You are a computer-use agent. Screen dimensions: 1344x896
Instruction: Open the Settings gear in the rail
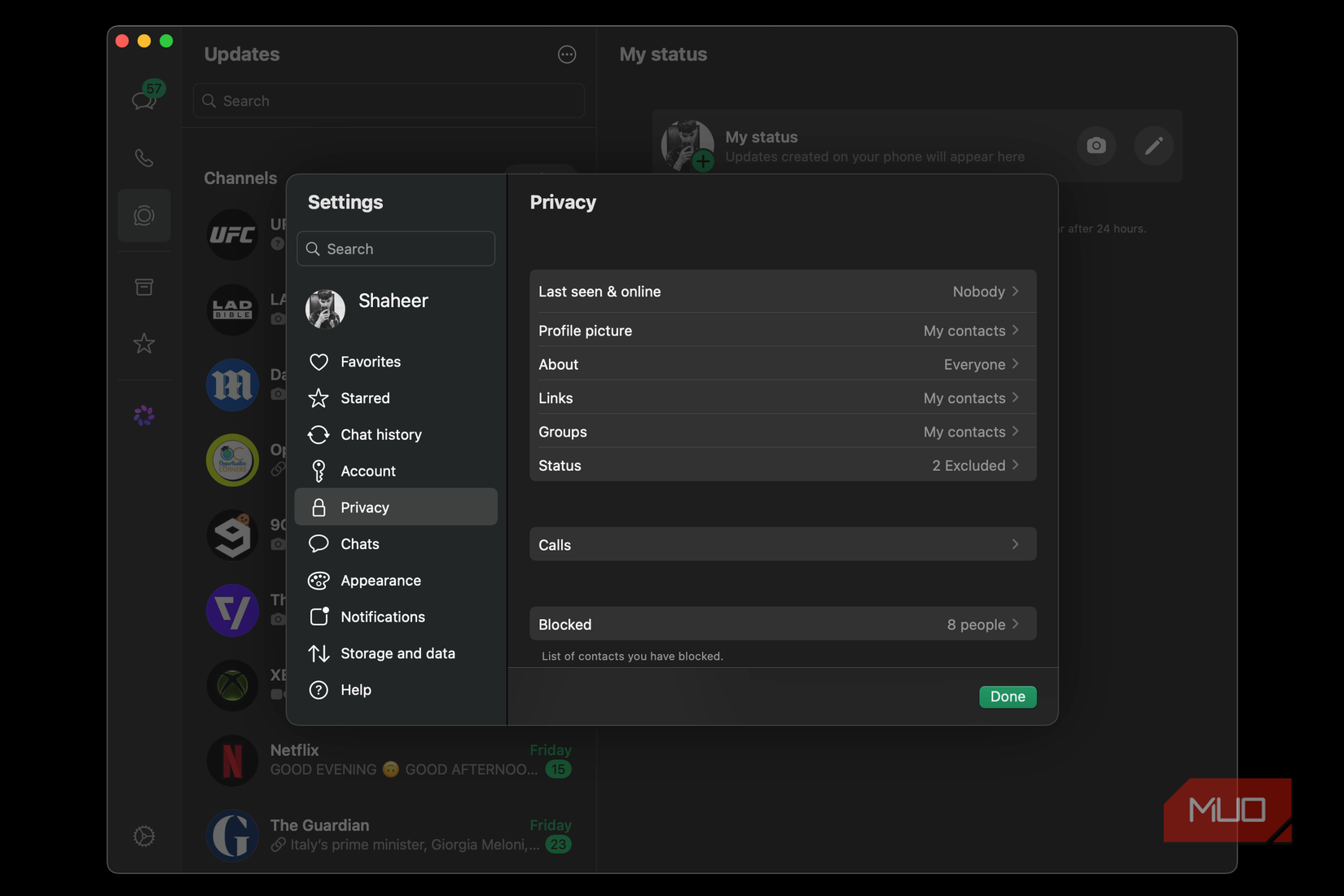[144, 836]
